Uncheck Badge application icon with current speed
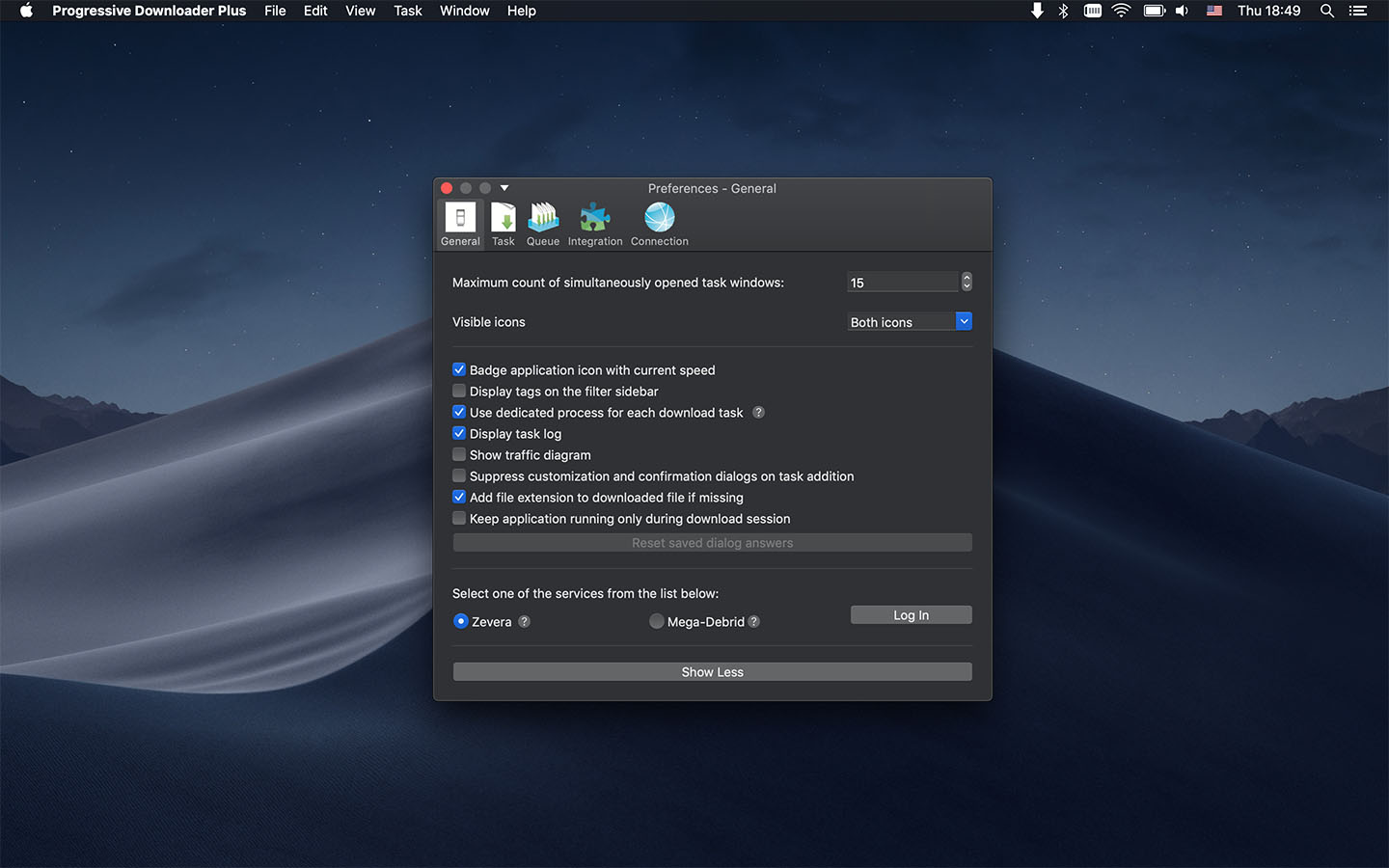Screen dimensions: 1389x868 (x=459, y=370)
